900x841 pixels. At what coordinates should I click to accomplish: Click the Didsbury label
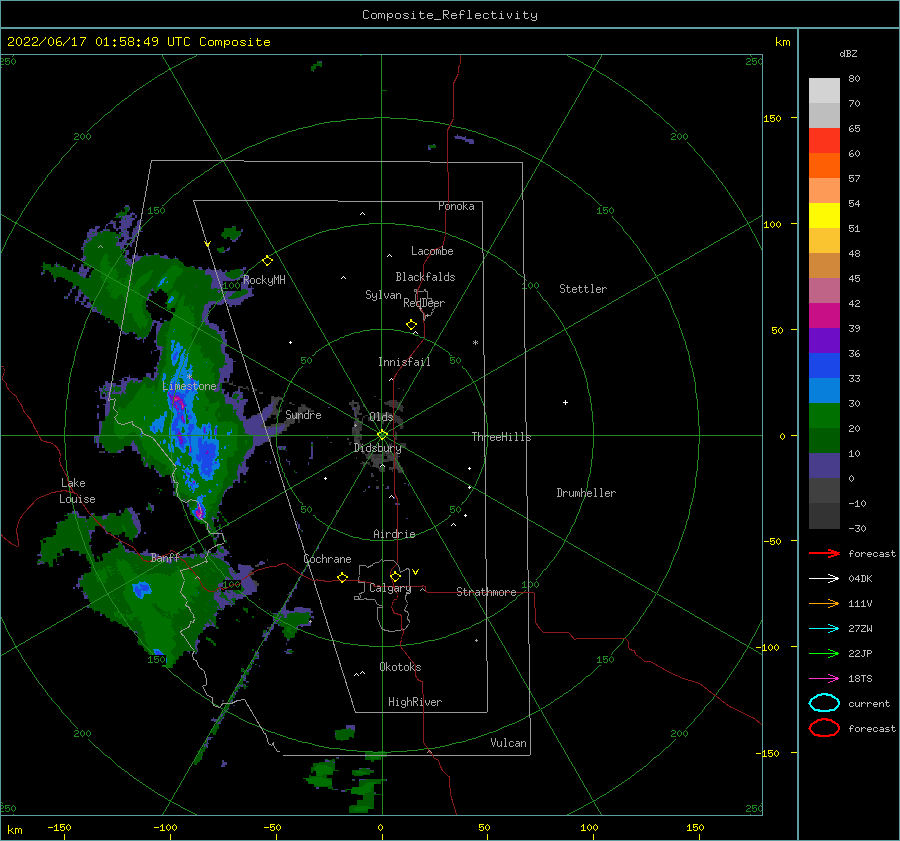click(377, 448)
